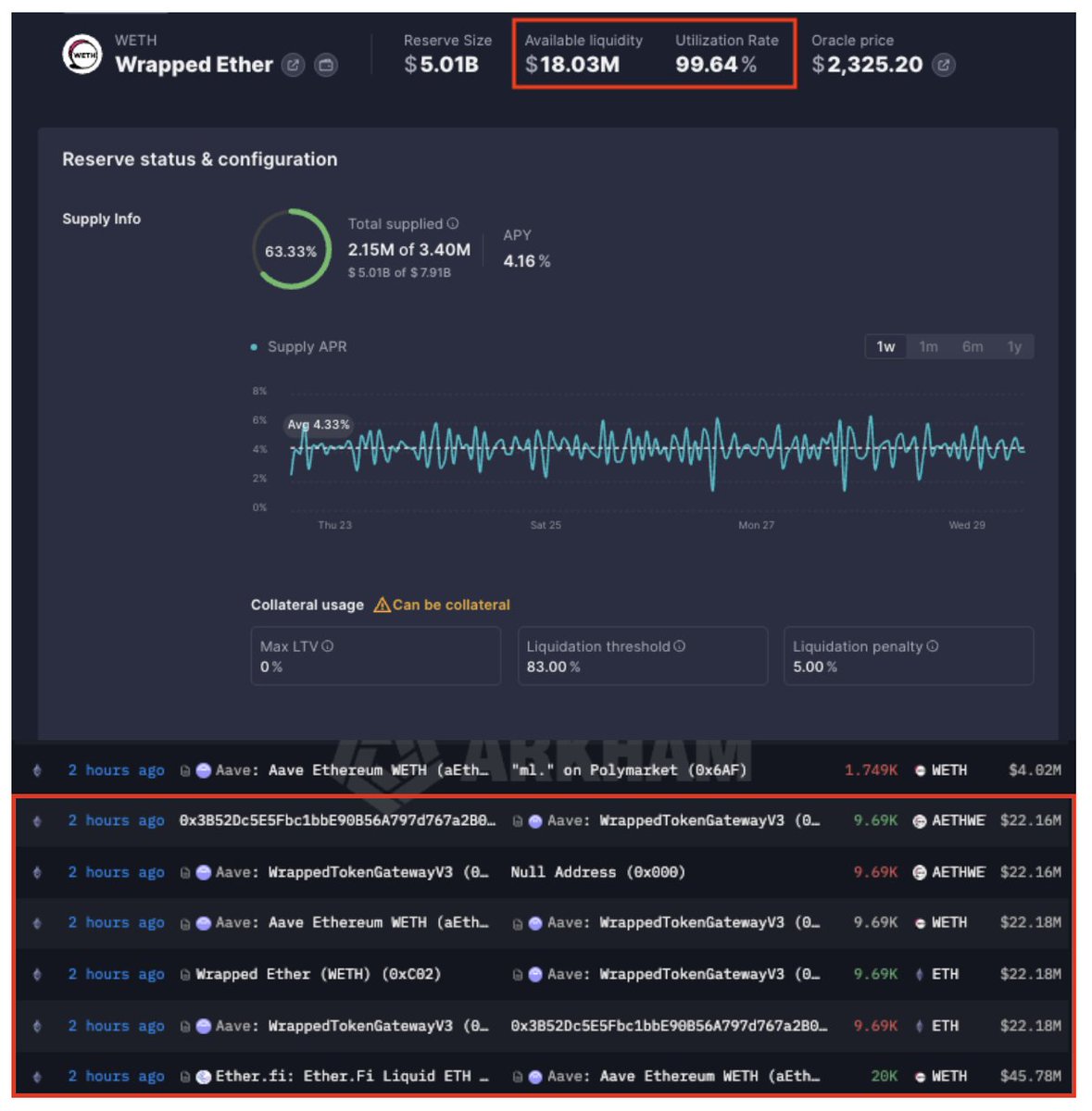Viewport: 1092px width, 1111px height.
Task: Click the contract icon before Wrapped Ether (WETH) (0xC02)
Action: point(186,974)
